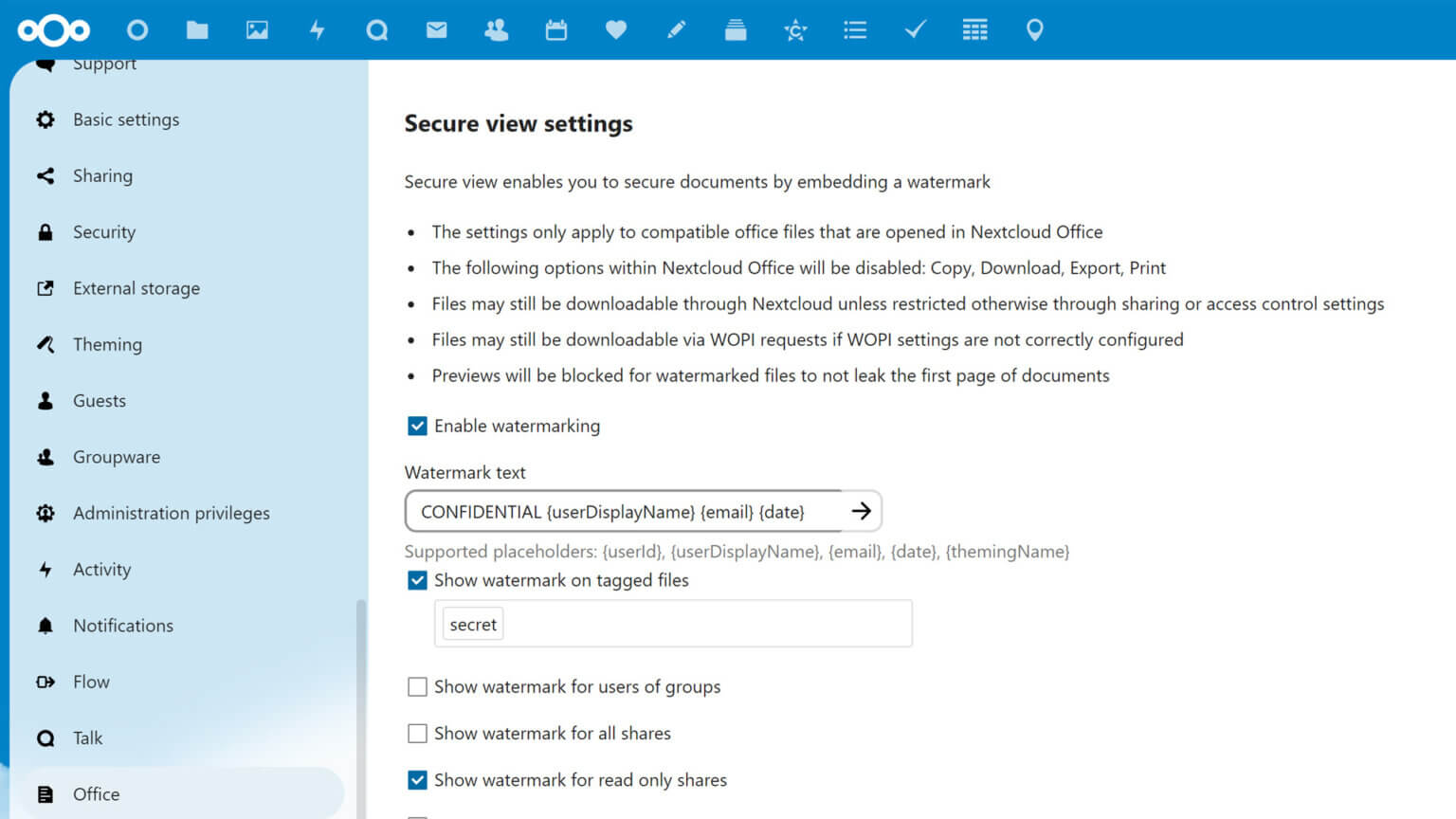
Task: Open the Theming settings section
Action: 107,344
